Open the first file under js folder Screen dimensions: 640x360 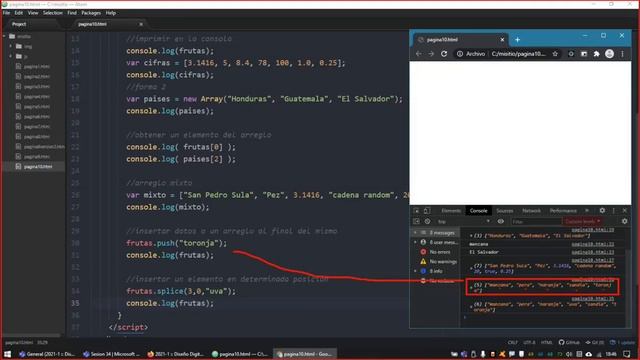click(37, 66)
